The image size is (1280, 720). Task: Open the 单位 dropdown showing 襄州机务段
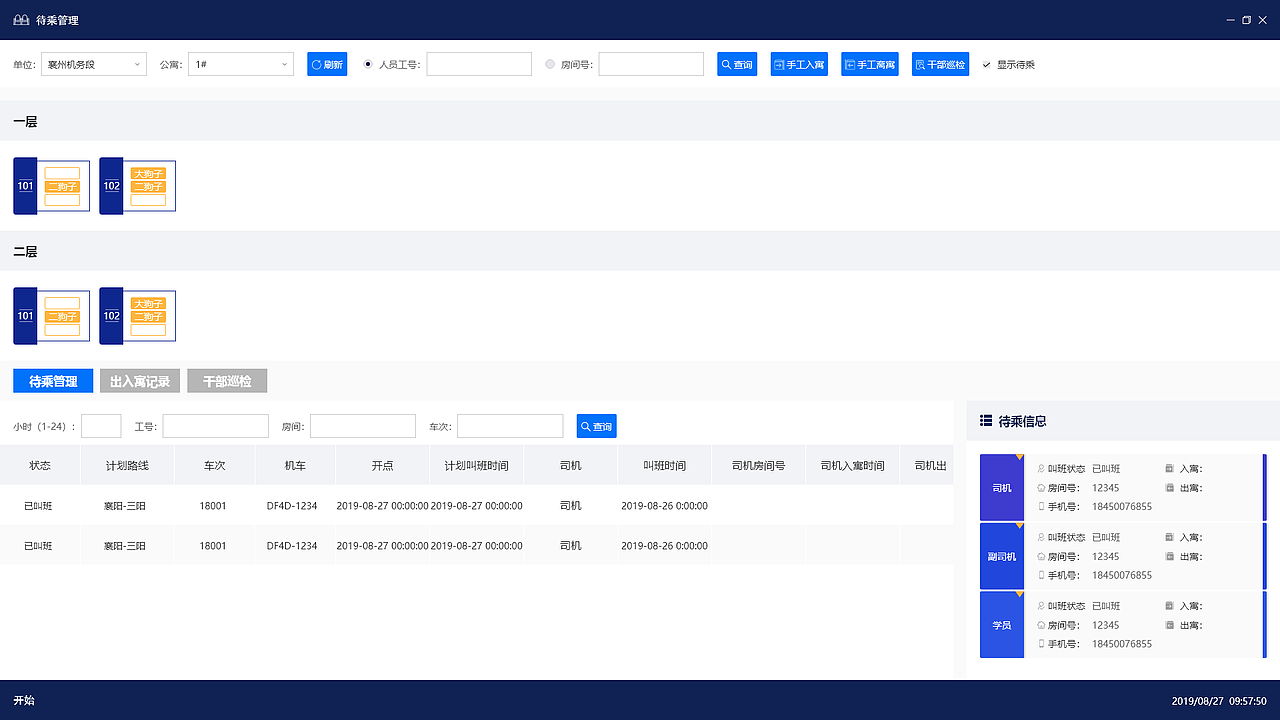(94, 64)
